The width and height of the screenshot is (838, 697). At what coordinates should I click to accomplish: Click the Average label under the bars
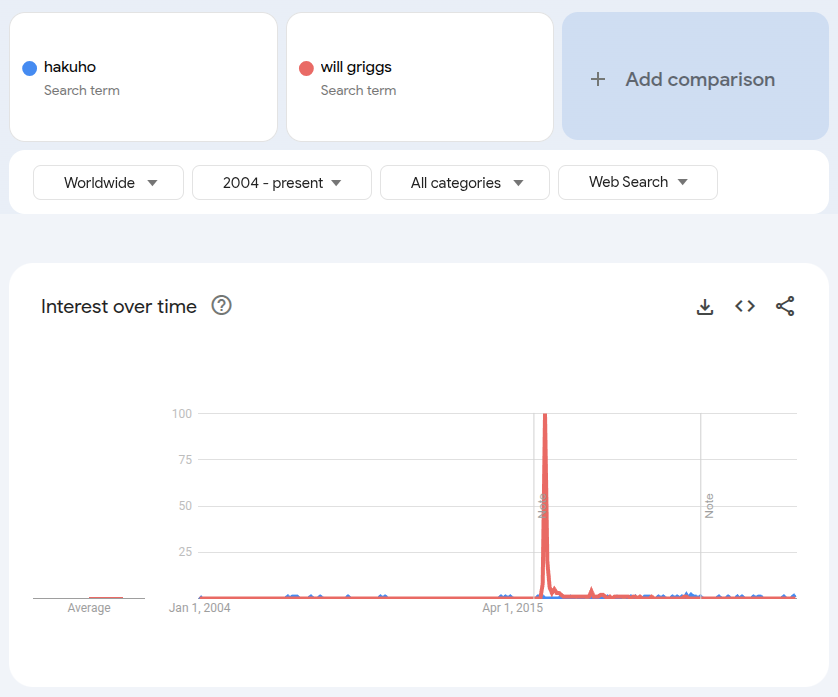89,608
